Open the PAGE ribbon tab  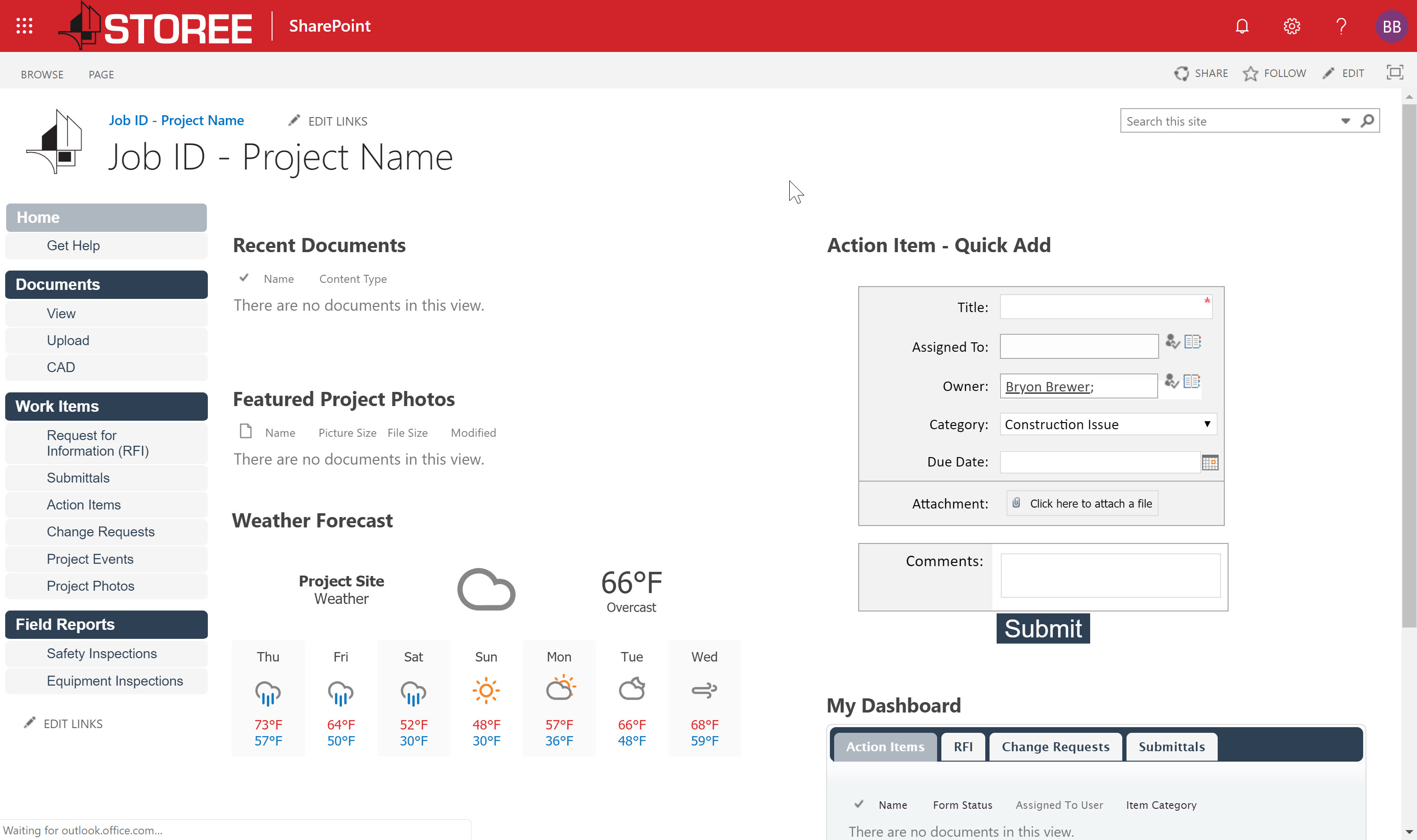(x=101, y=74)
